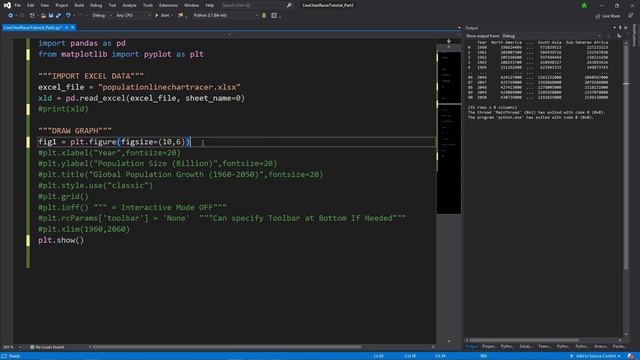
Task: Open Output panel window position dropdown arrow
Action: pyautogui.click(x=614, y=28)
